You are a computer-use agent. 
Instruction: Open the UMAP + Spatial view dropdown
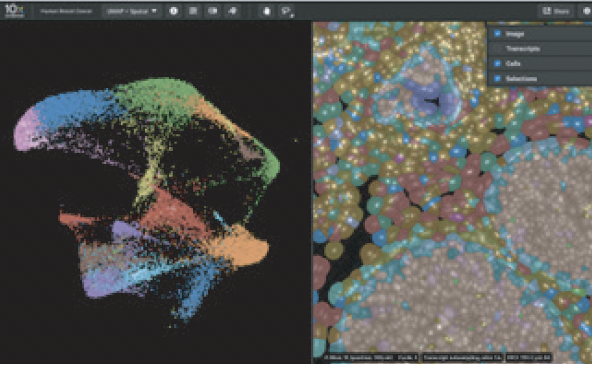pyautogui.click(x=131, y=11)
